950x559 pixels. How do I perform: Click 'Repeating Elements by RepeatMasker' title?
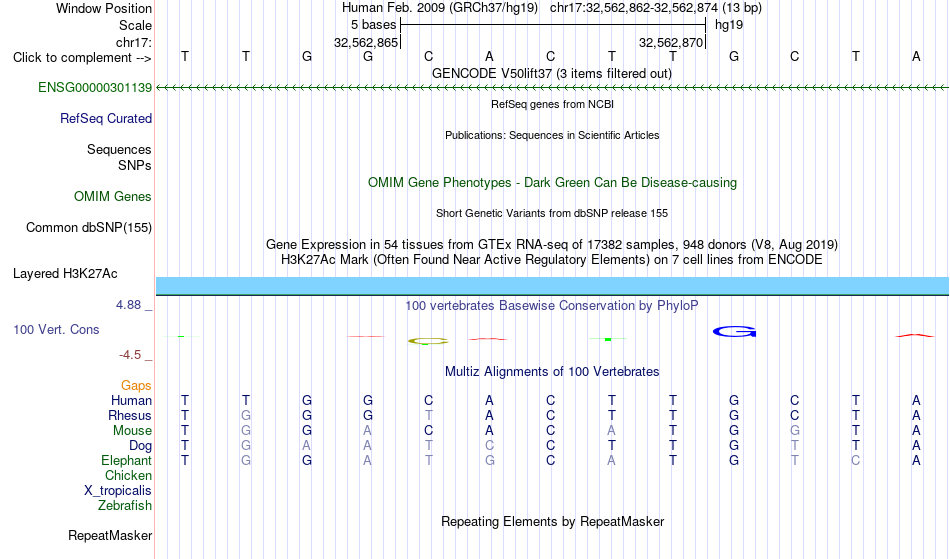[553, 522]
